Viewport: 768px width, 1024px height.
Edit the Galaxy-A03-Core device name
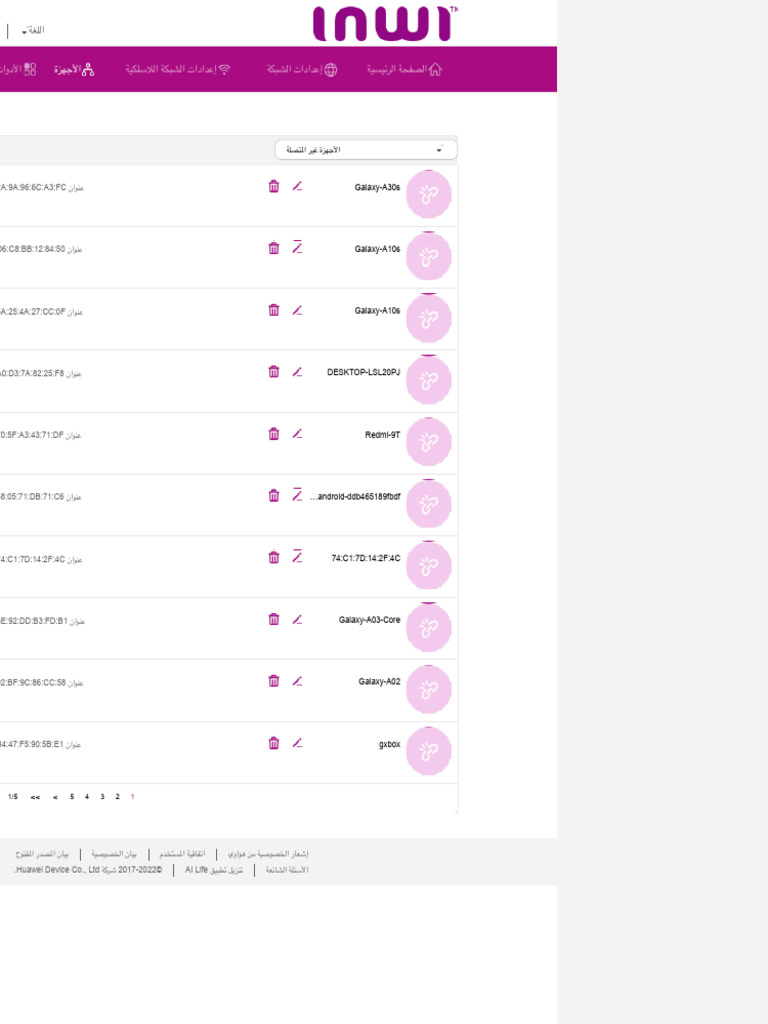coord(297,620)
